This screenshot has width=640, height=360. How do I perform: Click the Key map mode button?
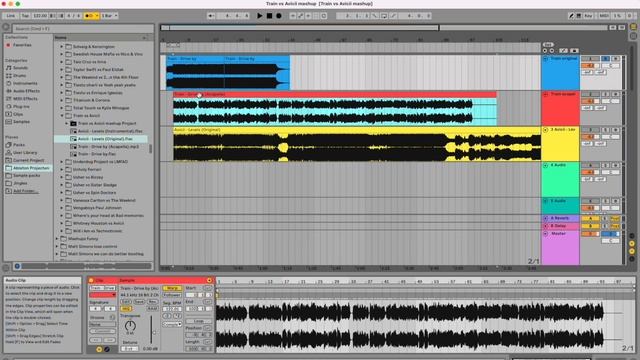click(x=588, y=16)
